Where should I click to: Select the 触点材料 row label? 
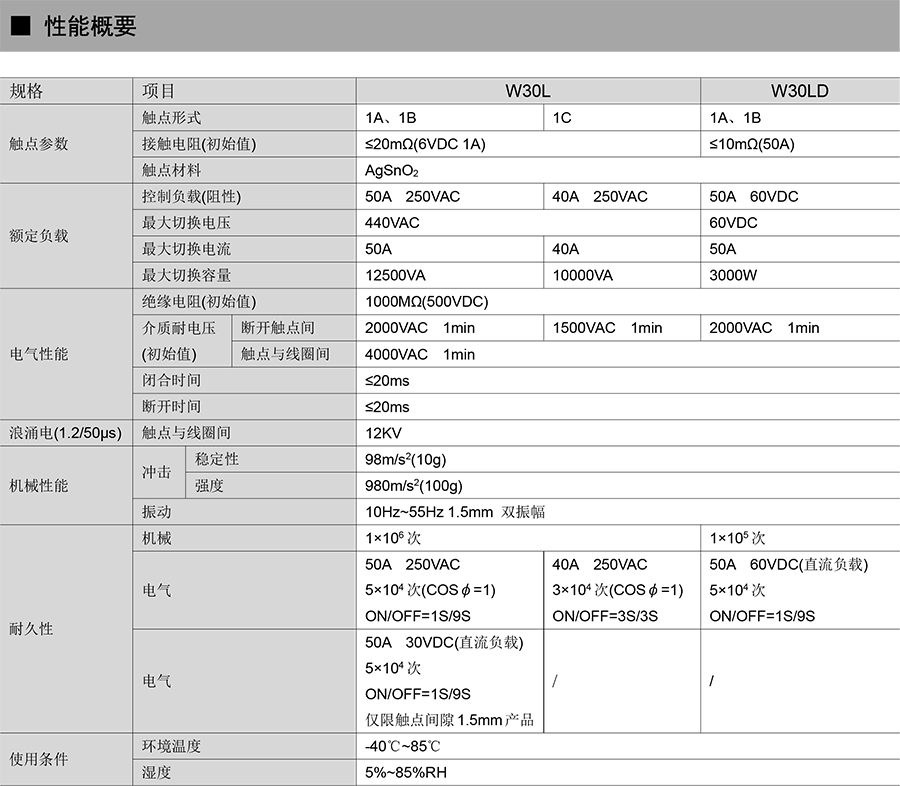pyautogui.click(x=172, y=170)
